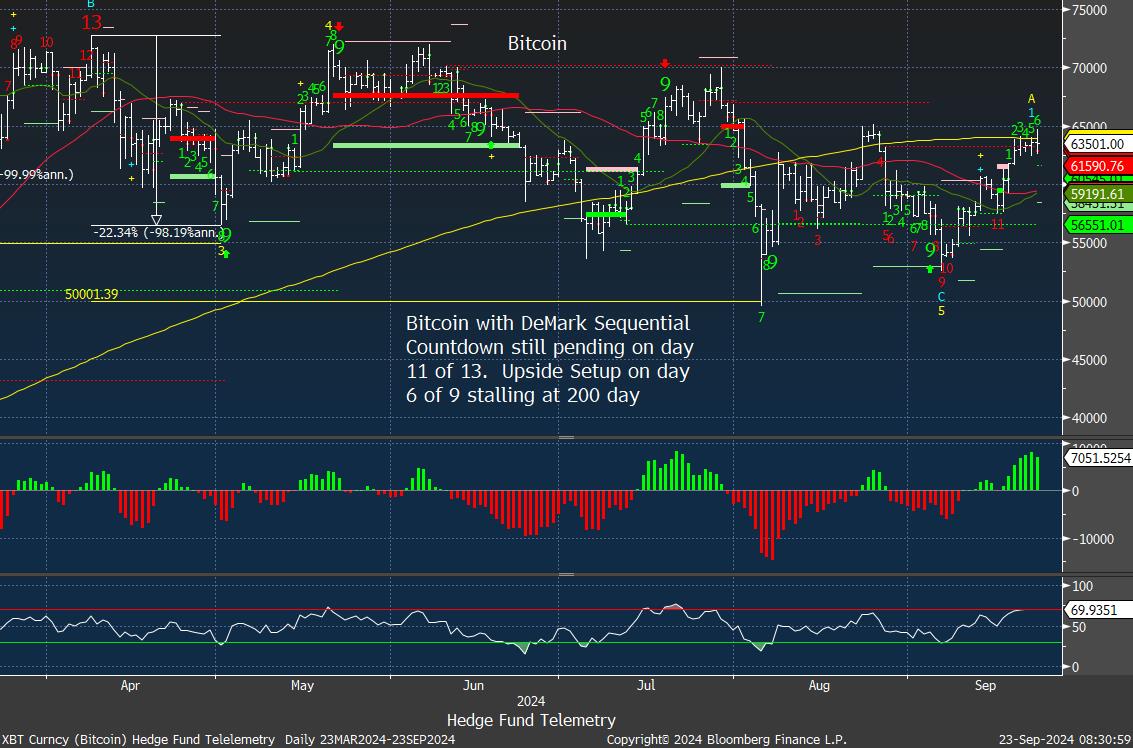The width and height of the screenshot is (1133, 748).
Task: Click the May date axis label
Action: pyautogui.click(x=302, y=684)
